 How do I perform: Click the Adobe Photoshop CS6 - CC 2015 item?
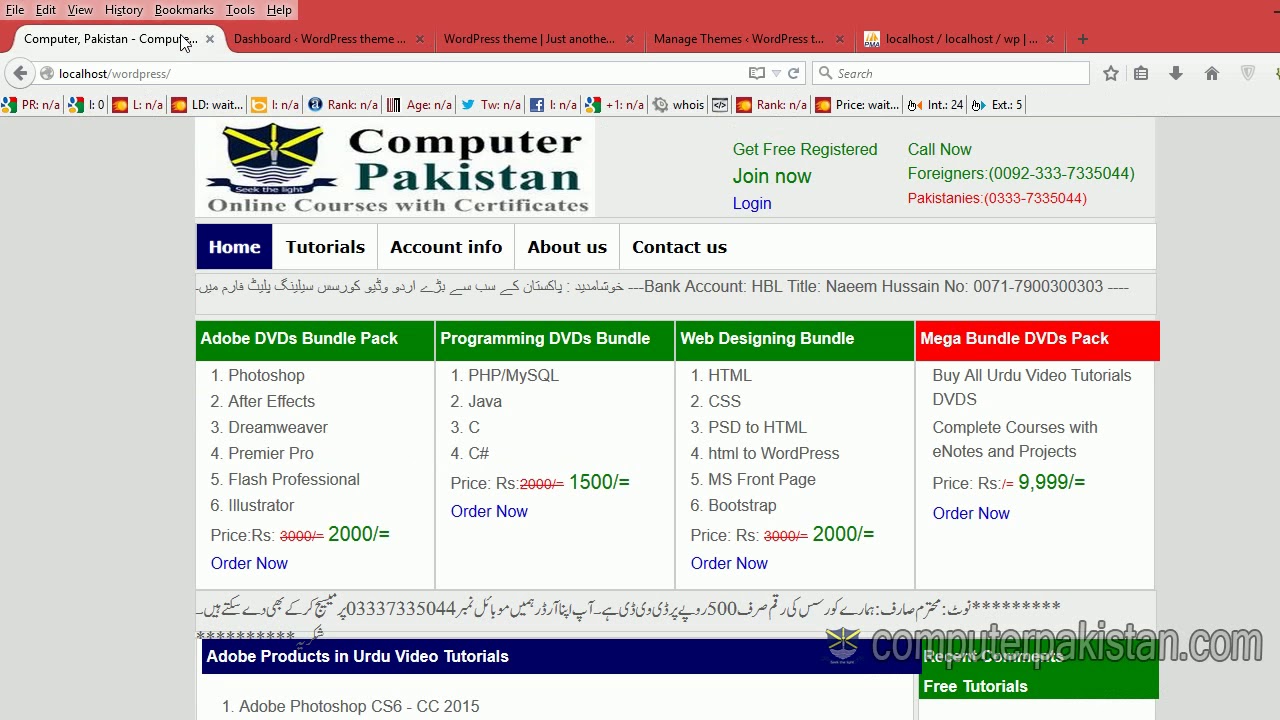pyautogui.click(x=359, y=706)
